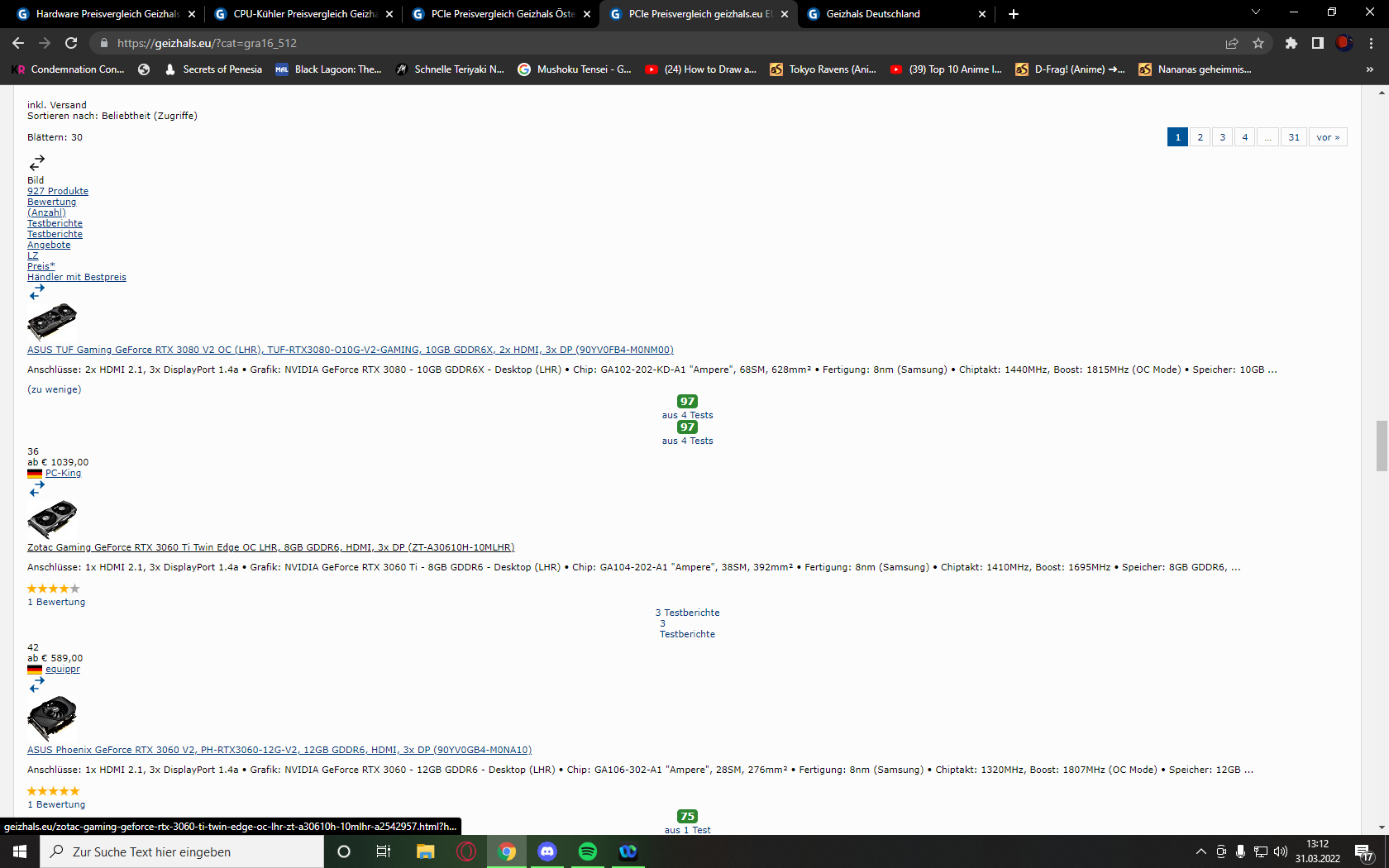Open Top 10 Anime bookmark
This screenshot has width=1389, height=868.
(x=946, y=69)
